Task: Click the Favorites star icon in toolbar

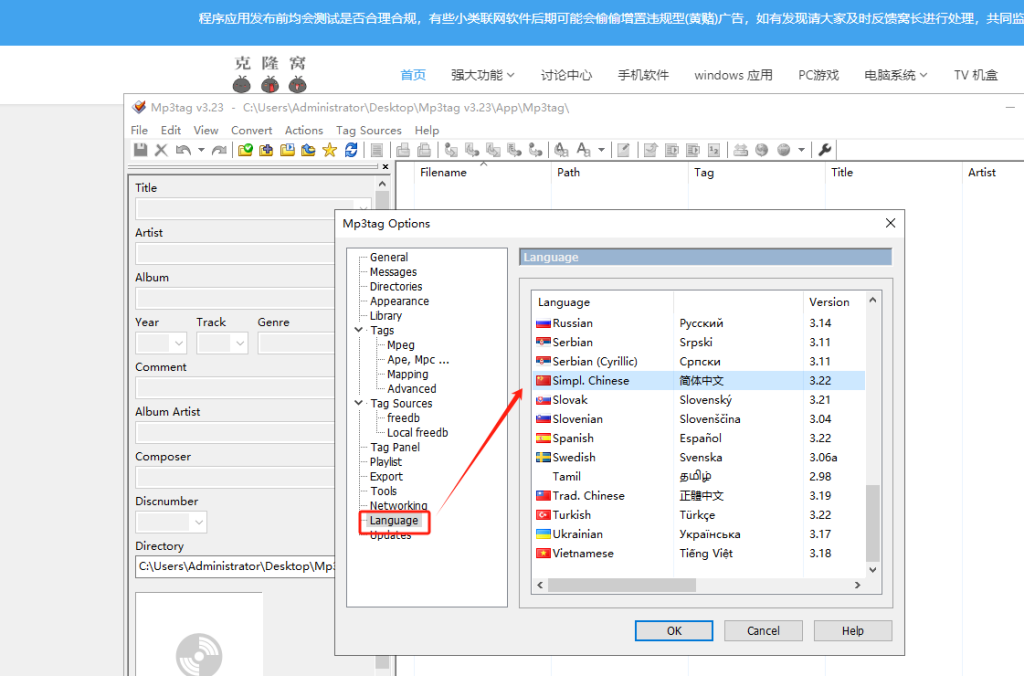Action: (x=330, y=150)
